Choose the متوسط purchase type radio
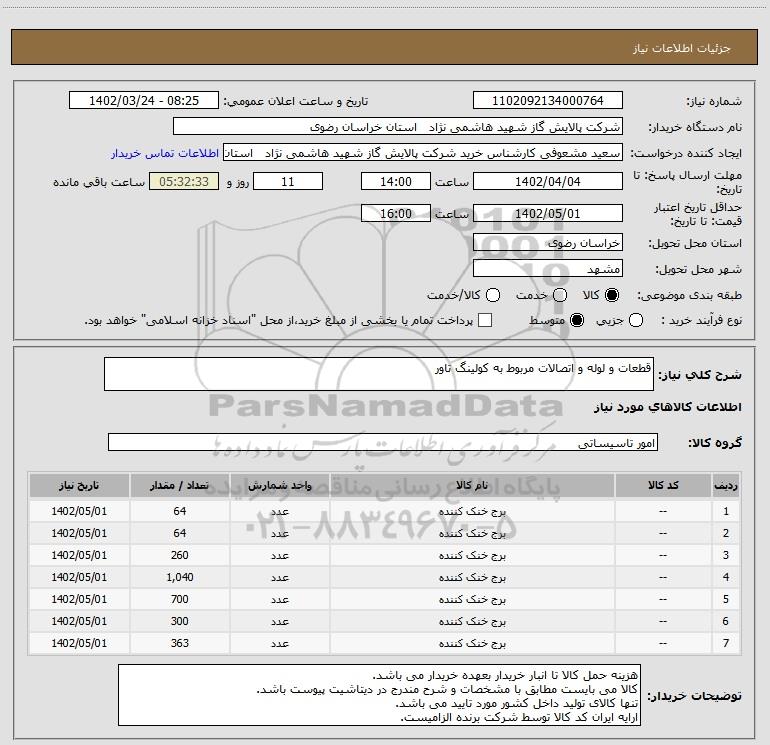Screen dimensions: 770x745 tap(577, 321)
